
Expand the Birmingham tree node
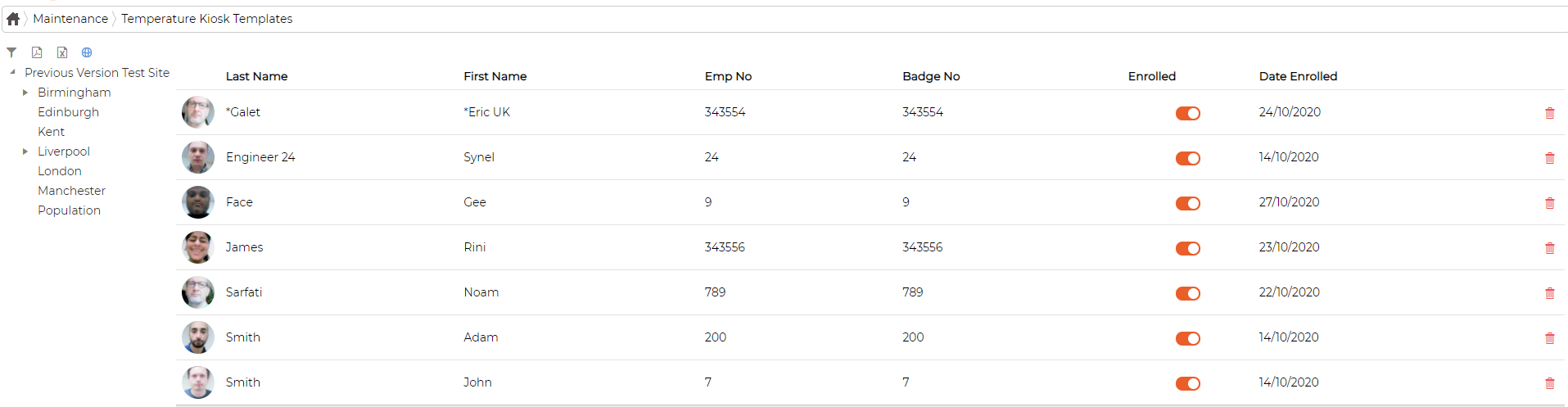[25, 93]
